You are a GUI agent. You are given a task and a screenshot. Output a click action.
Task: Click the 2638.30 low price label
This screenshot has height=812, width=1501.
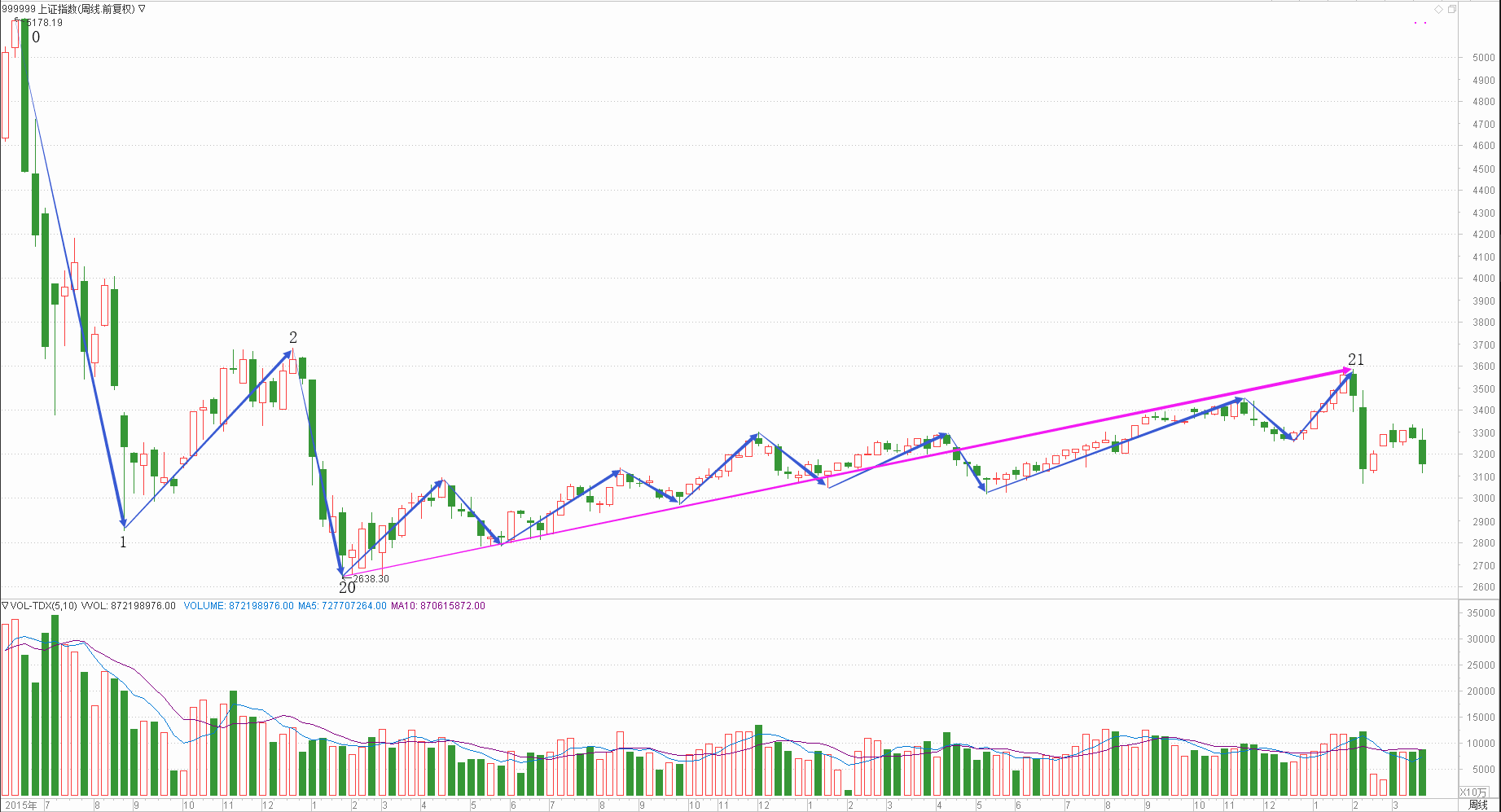coord(371,579)
